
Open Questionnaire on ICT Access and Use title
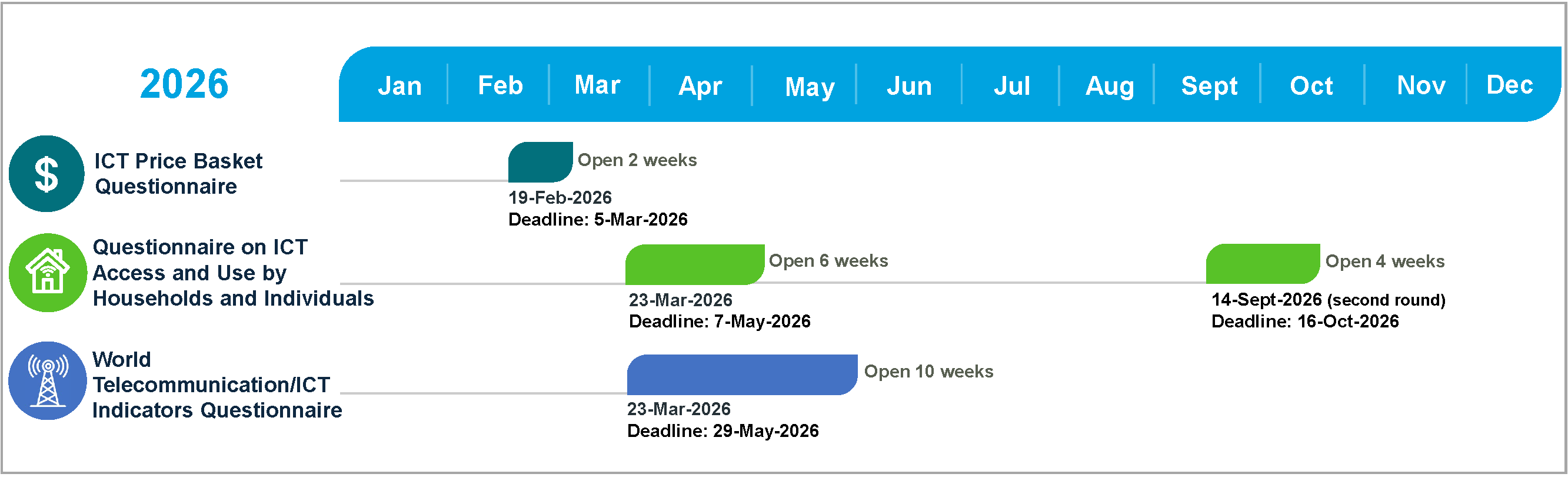tap(232, 273)
